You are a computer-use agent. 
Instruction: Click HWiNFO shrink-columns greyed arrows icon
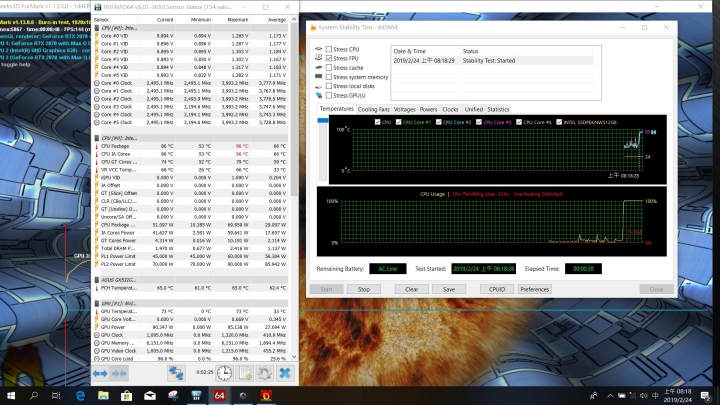[x=119, y=373]
